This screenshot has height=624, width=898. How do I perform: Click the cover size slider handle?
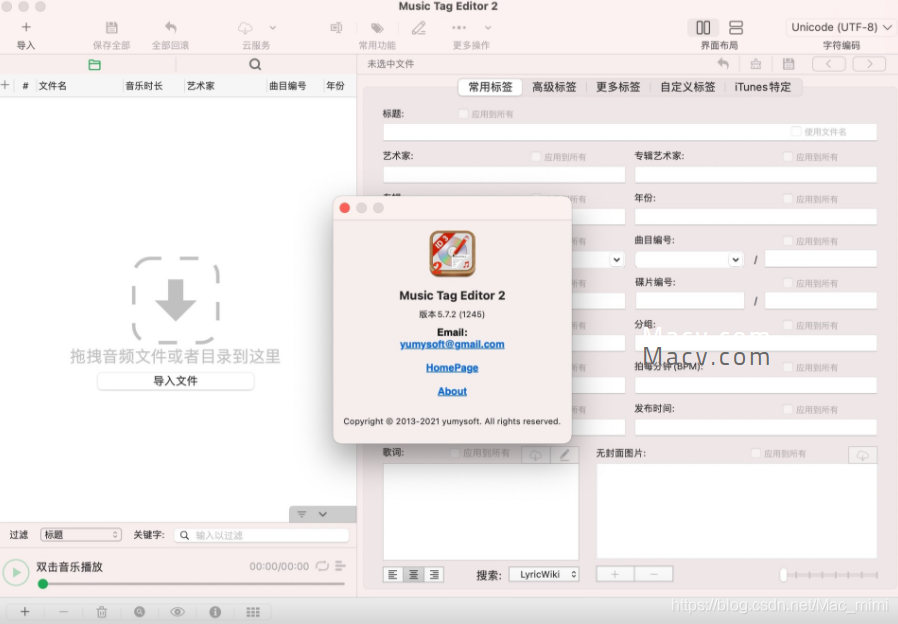[x=783, y=575]
